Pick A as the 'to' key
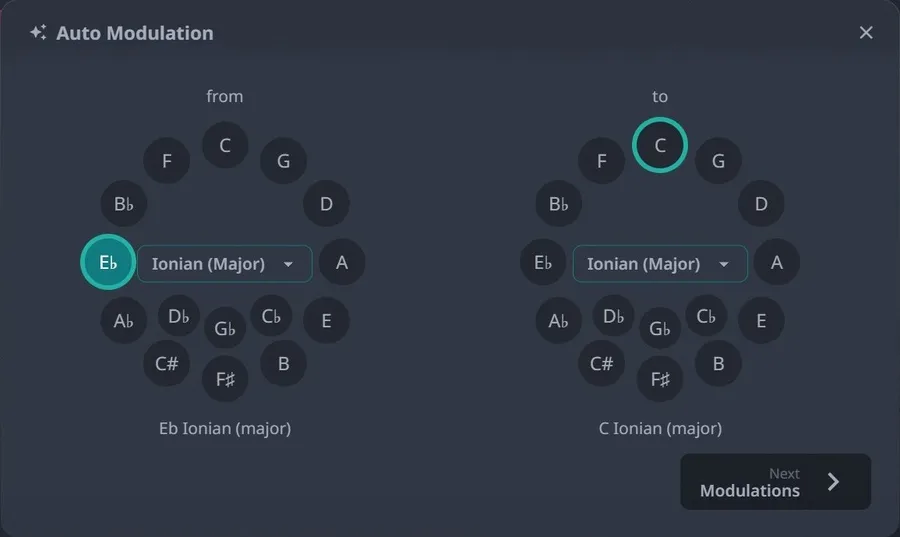The width and height of the screenshot is (900, 537). click(777, 262)
